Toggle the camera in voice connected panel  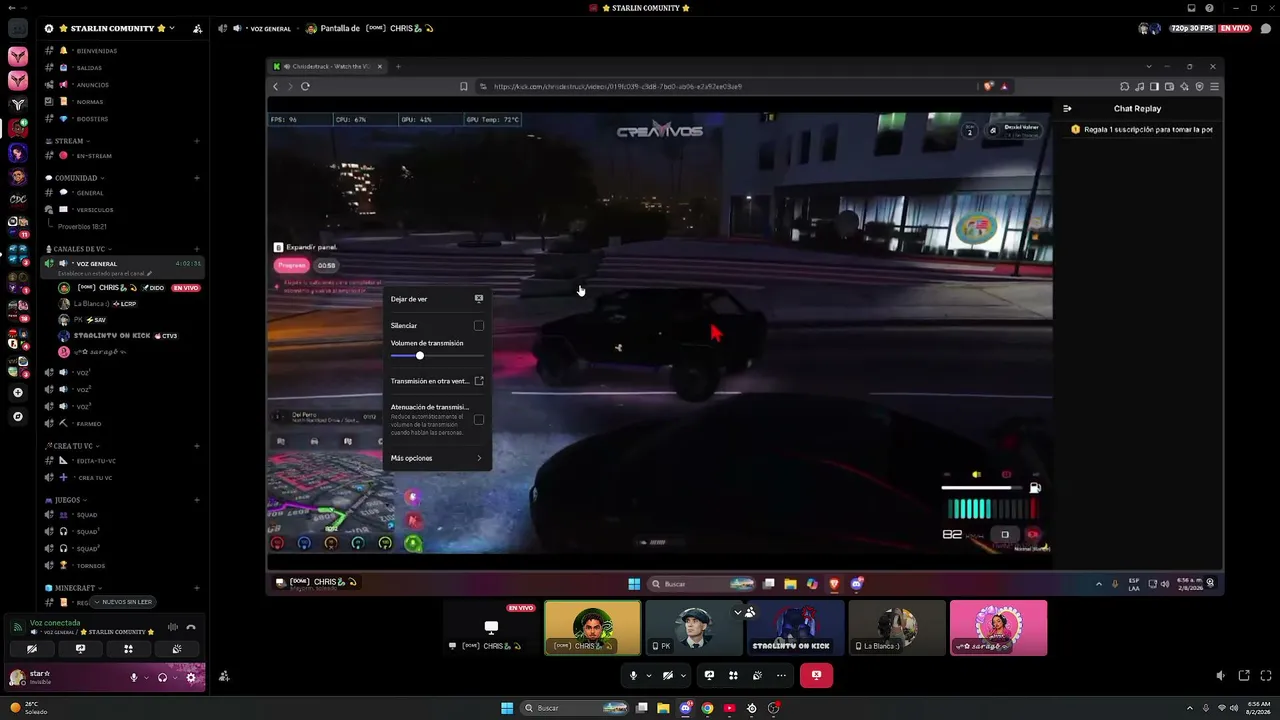[32, 648]
